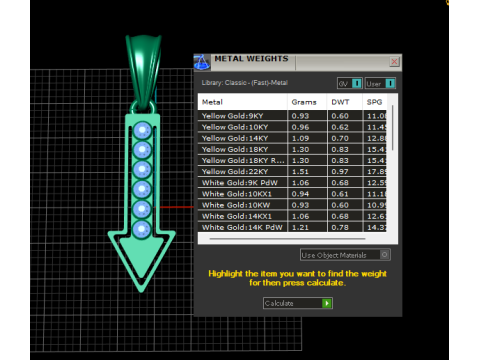Click the Calculate button
Screen dimensions: 480x360
tap(298, 303)
